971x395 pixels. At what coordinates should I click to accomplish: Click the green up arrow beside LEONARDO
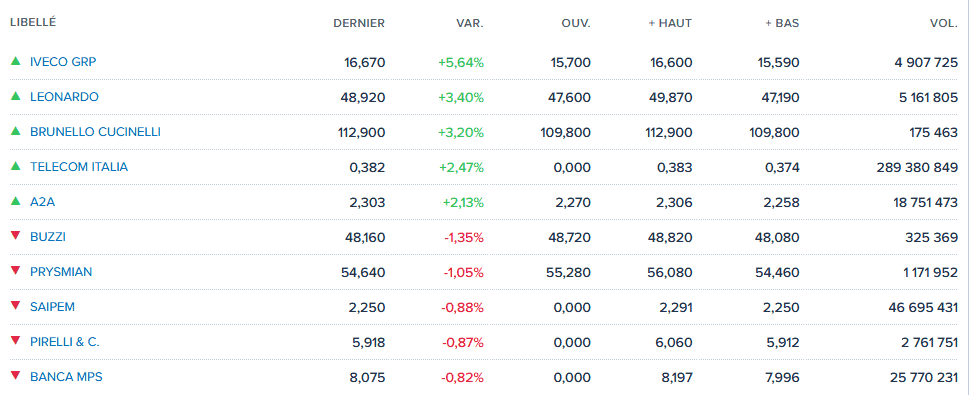[15, 96]
